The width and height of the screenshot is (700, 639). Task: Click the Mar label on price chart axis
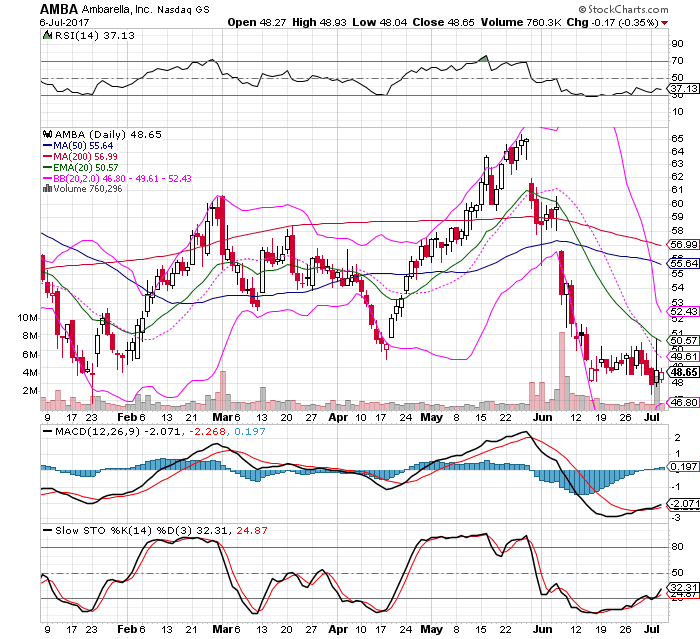(222, 418)
